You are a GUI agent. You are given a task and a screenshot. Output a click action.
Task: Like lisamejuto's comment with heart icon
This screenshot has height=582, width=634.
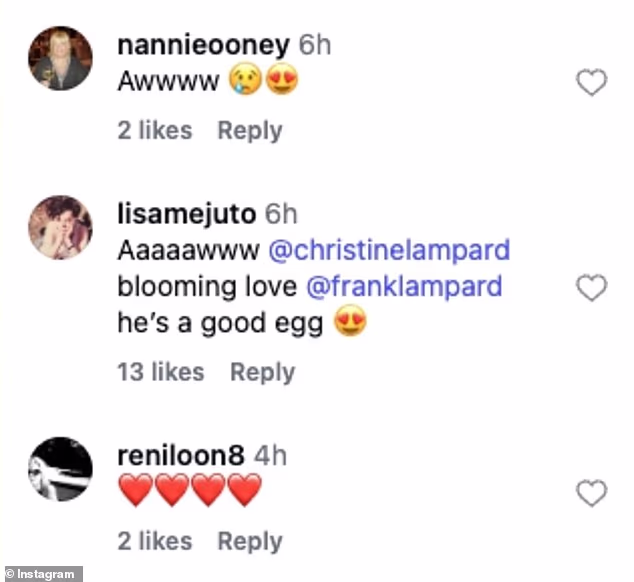coord(592,288)
